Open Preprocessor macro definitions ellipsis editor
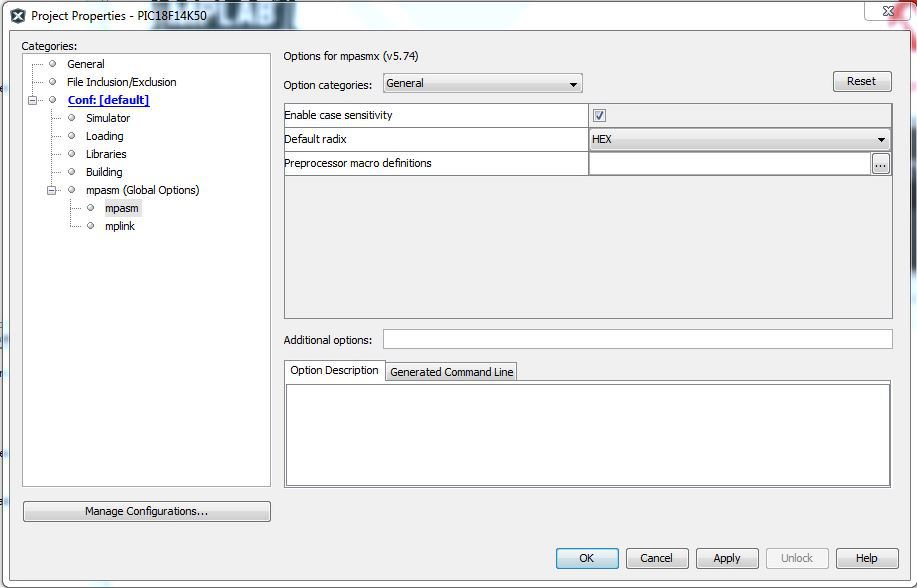Viewport: 917px width, 588px height. tap(880, 164)
